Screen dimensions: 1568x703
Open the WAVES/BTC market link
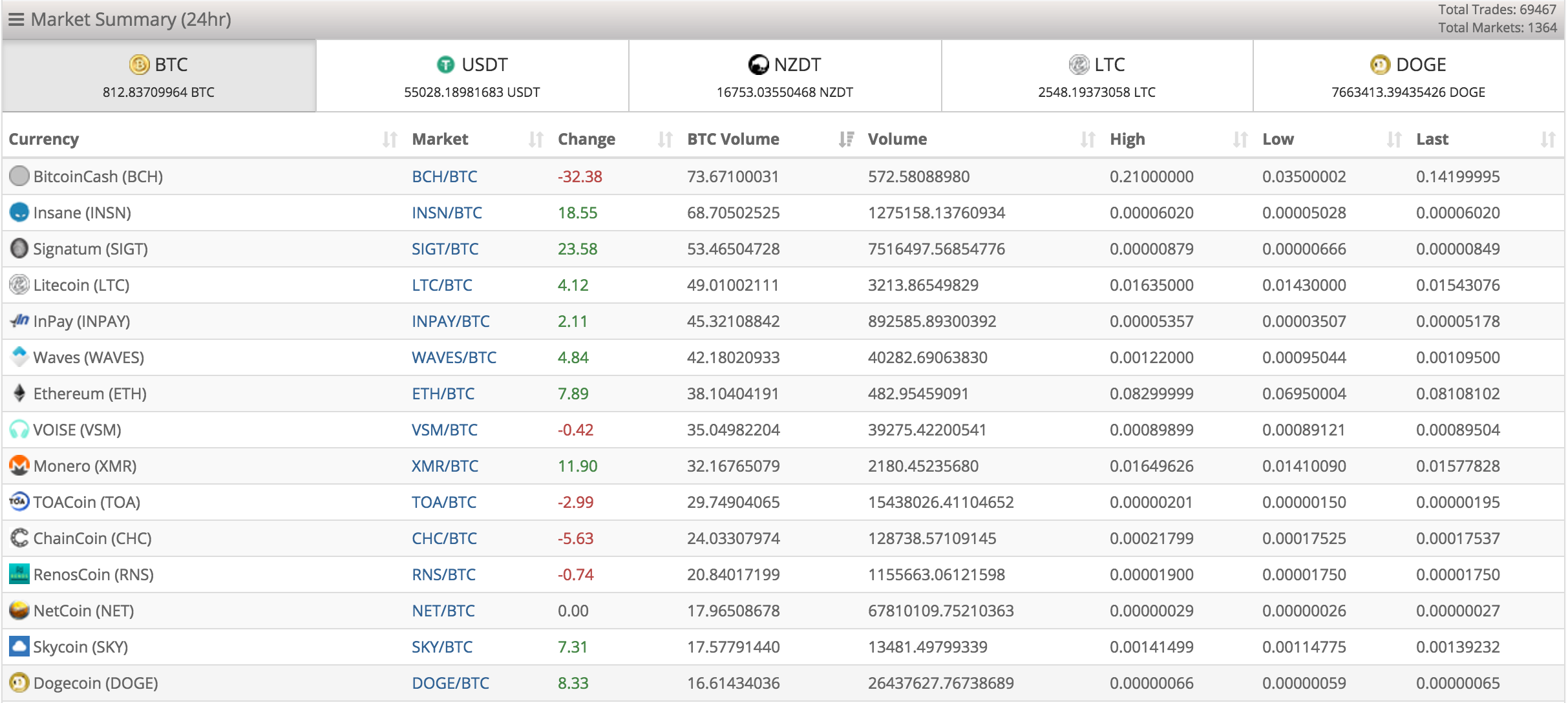[454, 357]
